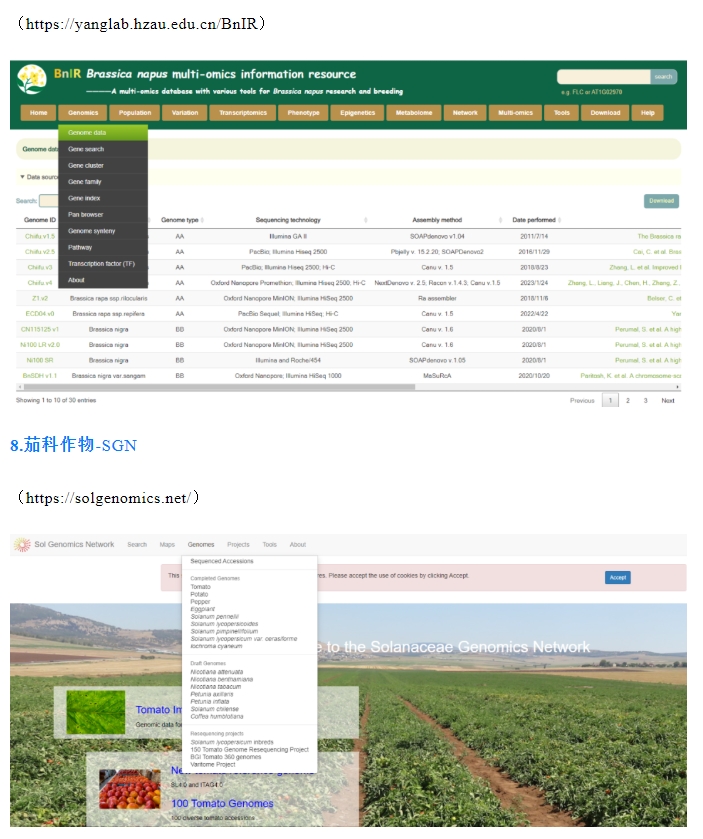Viewport: 703px width, 839px height.
Task: Open the About menu in Sol Genomics
Action: [299, 546]
